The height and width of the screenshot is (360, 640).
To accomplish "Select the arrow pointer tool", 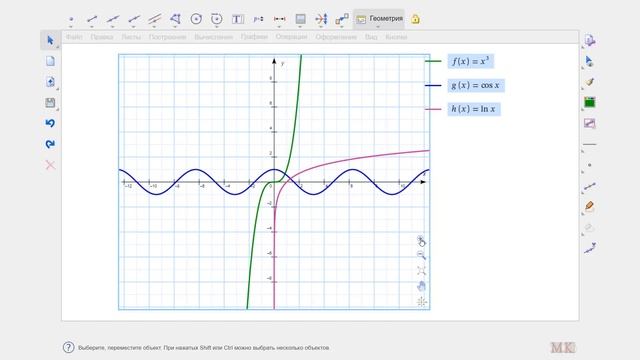I will click(x=50, y=40).
